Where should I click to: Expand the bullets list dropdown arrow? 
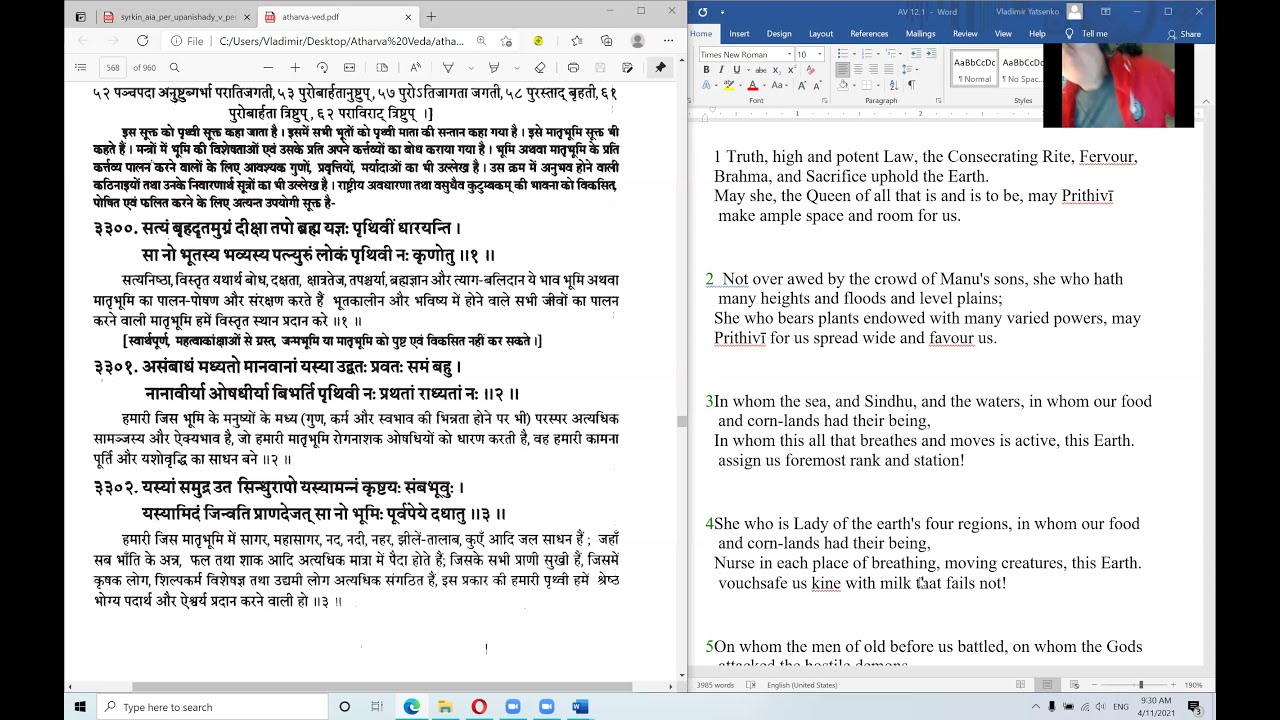coord(854,53)
